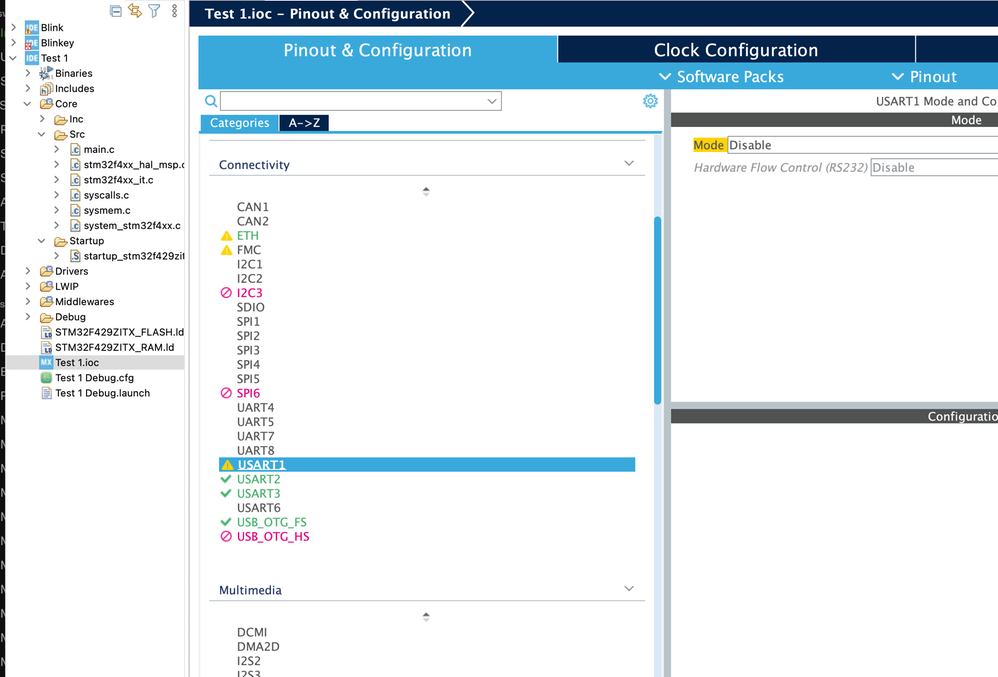Expand the Blinkey project tree
This screenshot has height=677, width=998.
(13, 43)
